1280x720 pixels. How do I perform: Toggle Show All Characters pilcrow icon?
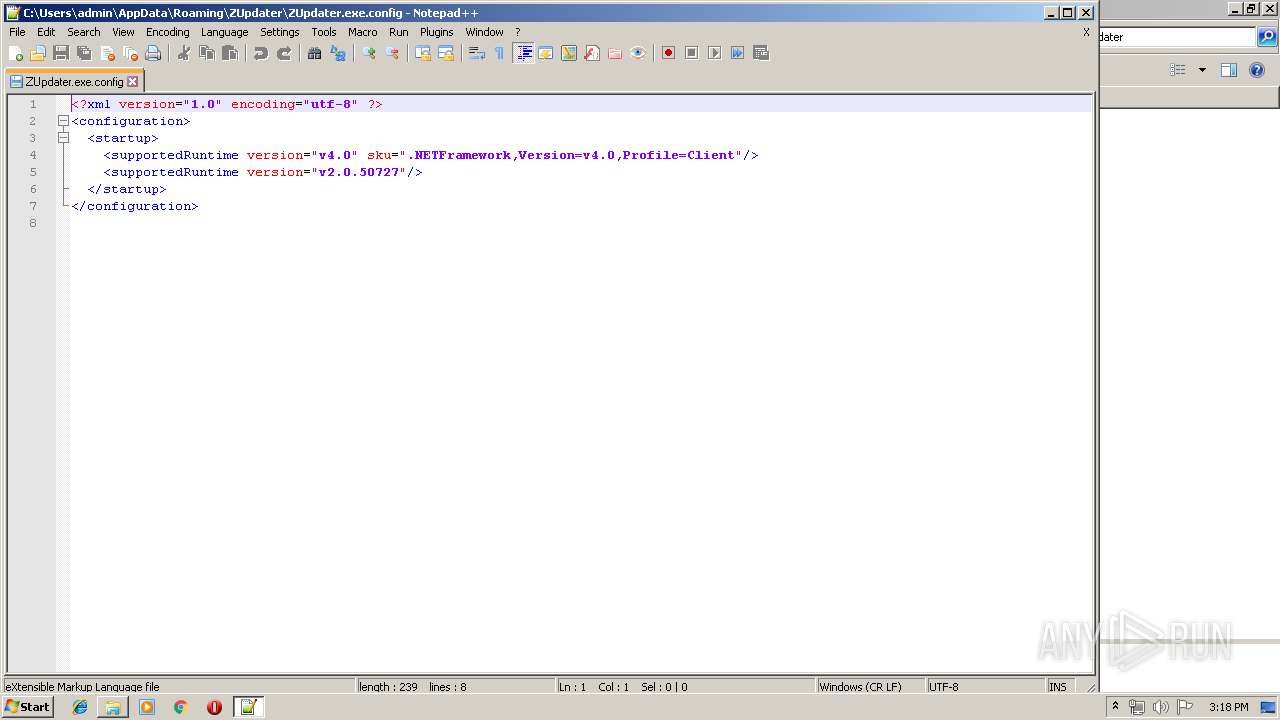[x=500, y=53]
